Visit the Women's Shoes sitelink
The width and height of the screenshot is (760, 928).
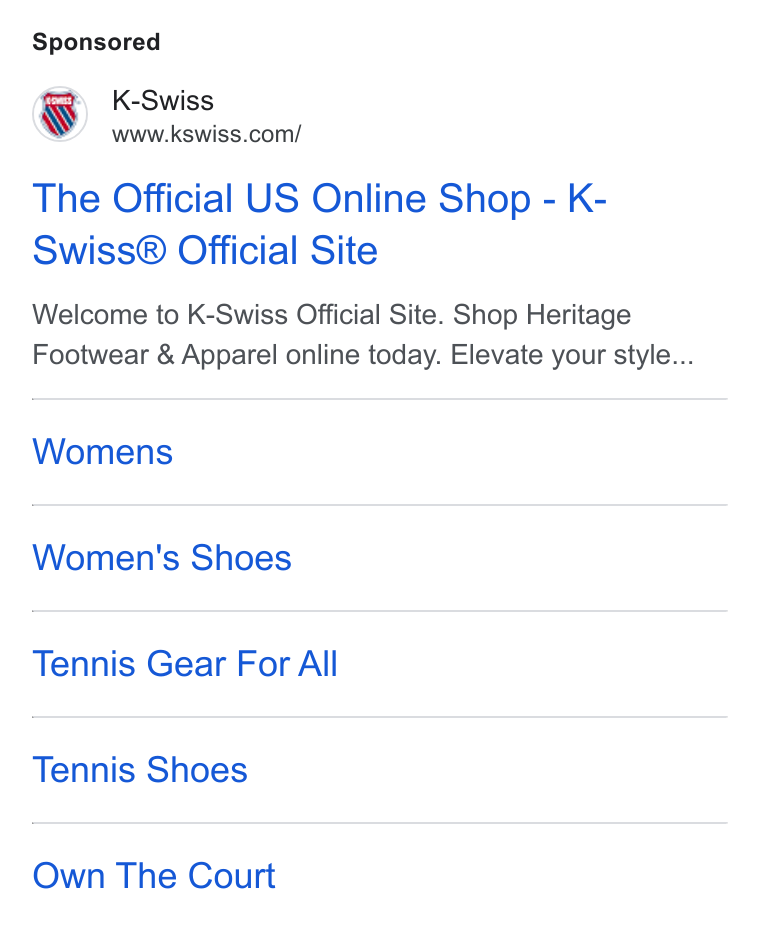click(x=162, y=558)
